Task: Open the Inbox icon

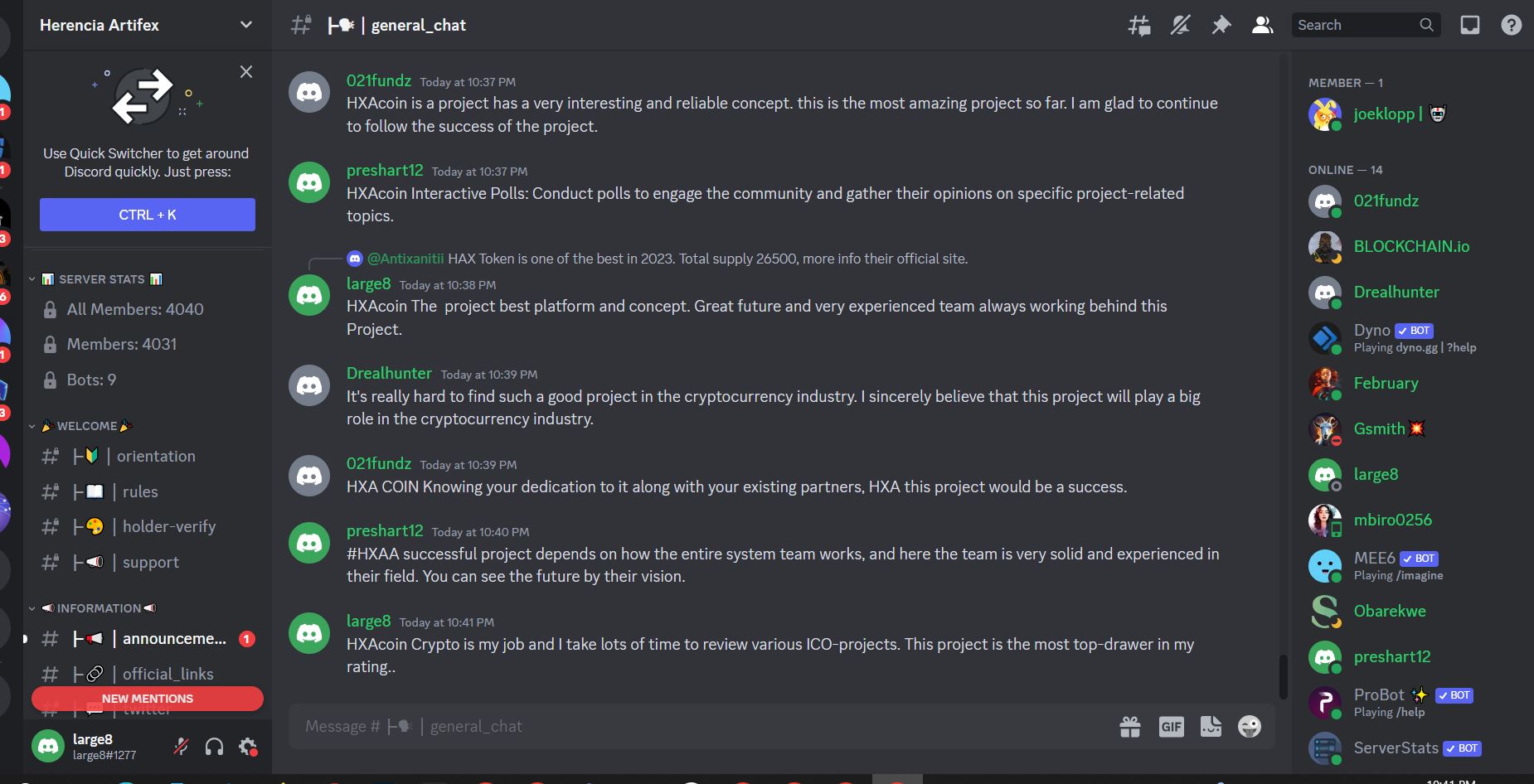Action: [1470, 26]
